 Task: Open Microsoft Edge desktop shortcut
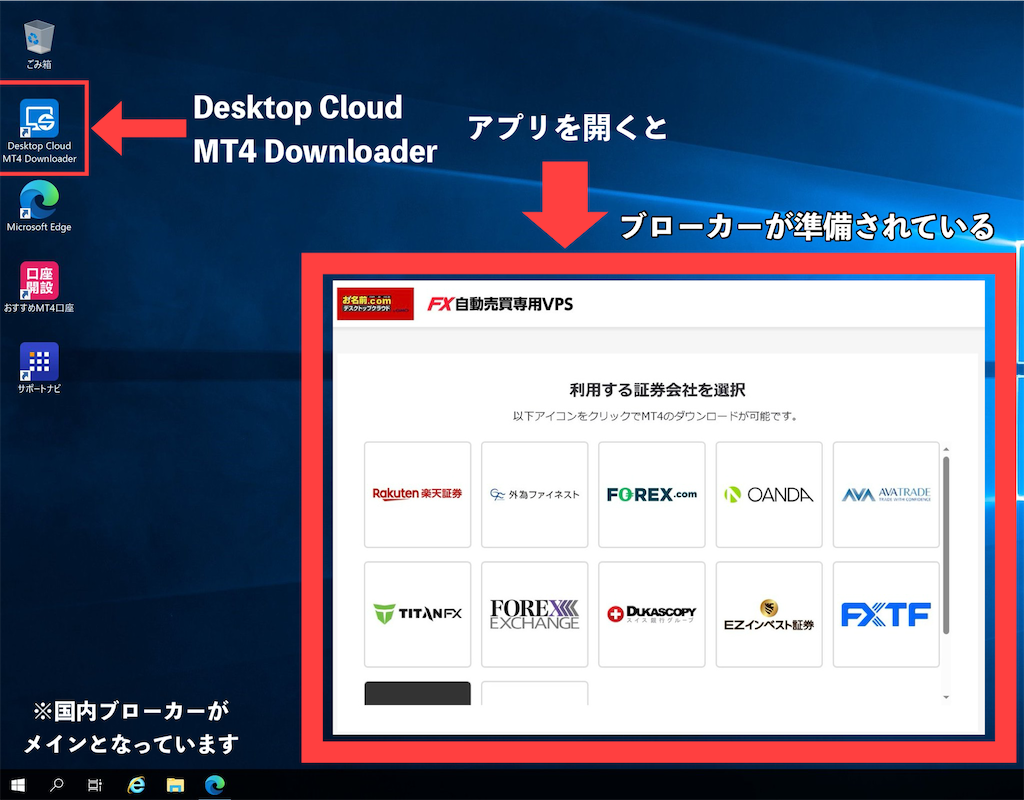pyautogui.click(x=39, y=206)
